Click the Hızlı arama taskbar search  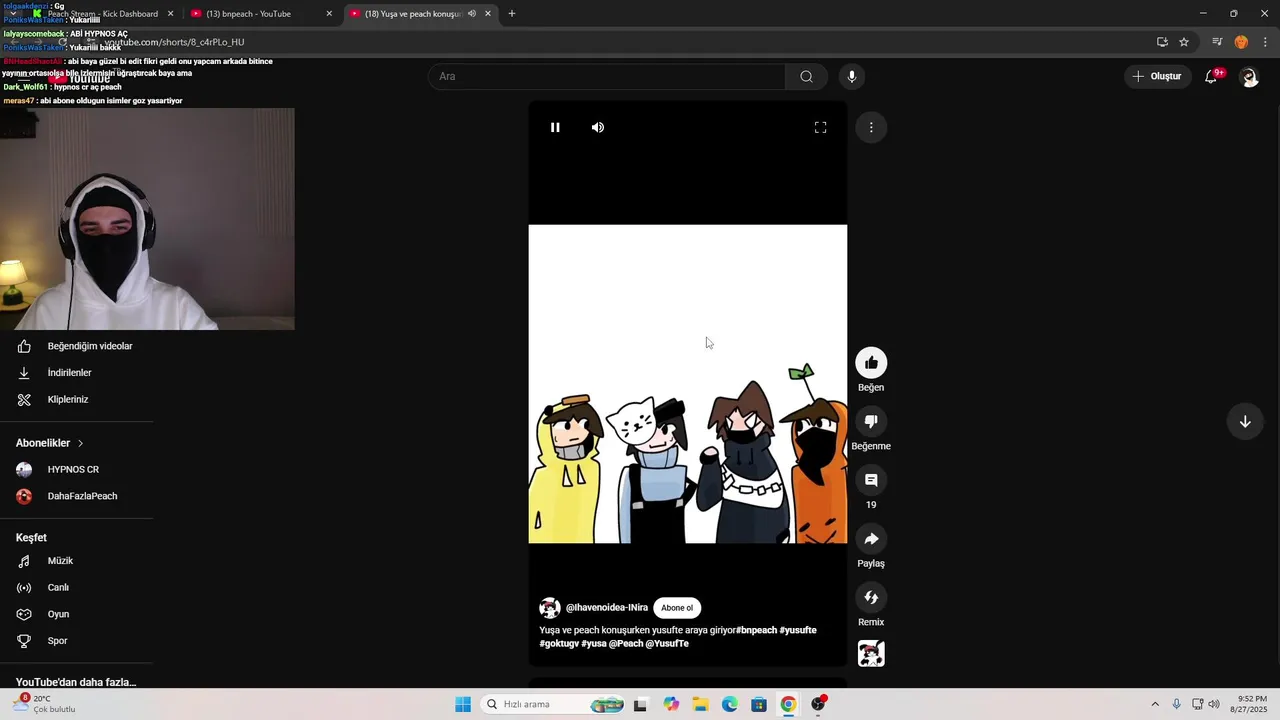tap(554, 704)
